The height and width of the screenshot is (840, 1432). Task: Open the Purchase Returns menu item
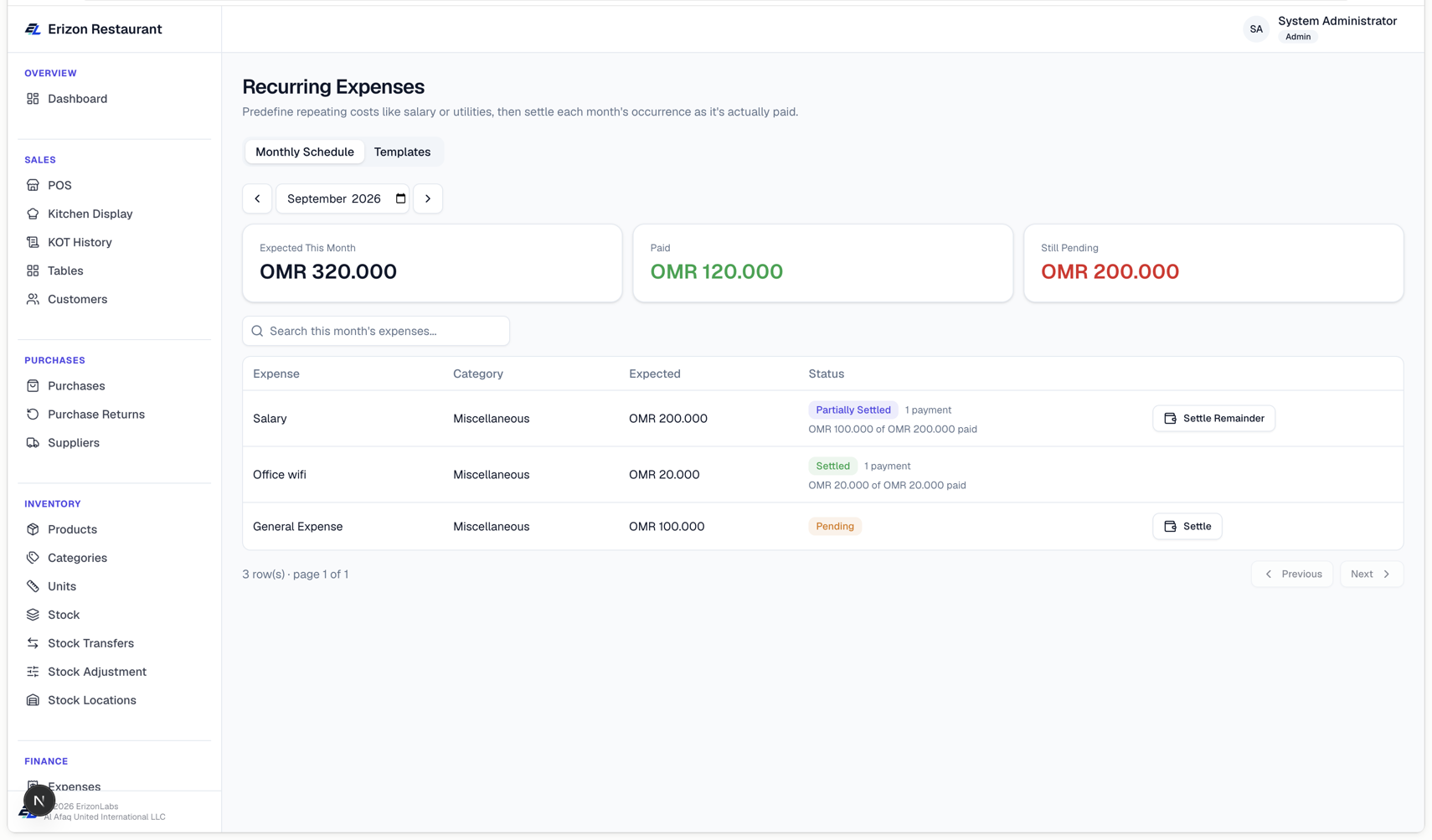pyautogui.click(x=115, y=415)
